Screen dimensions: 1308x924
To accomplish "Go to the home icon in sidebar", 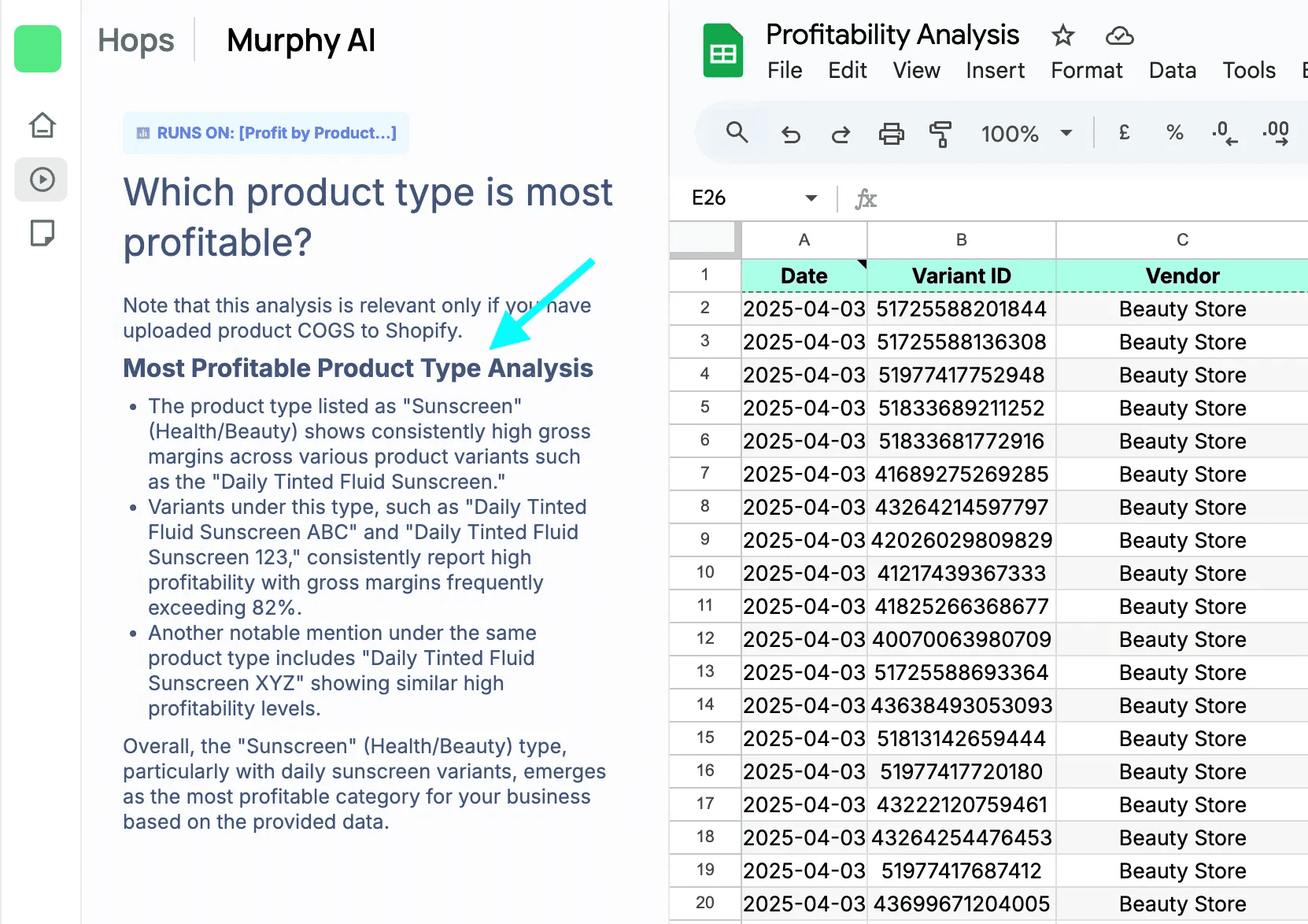I will pyautogui.click(x=42, y=125).
